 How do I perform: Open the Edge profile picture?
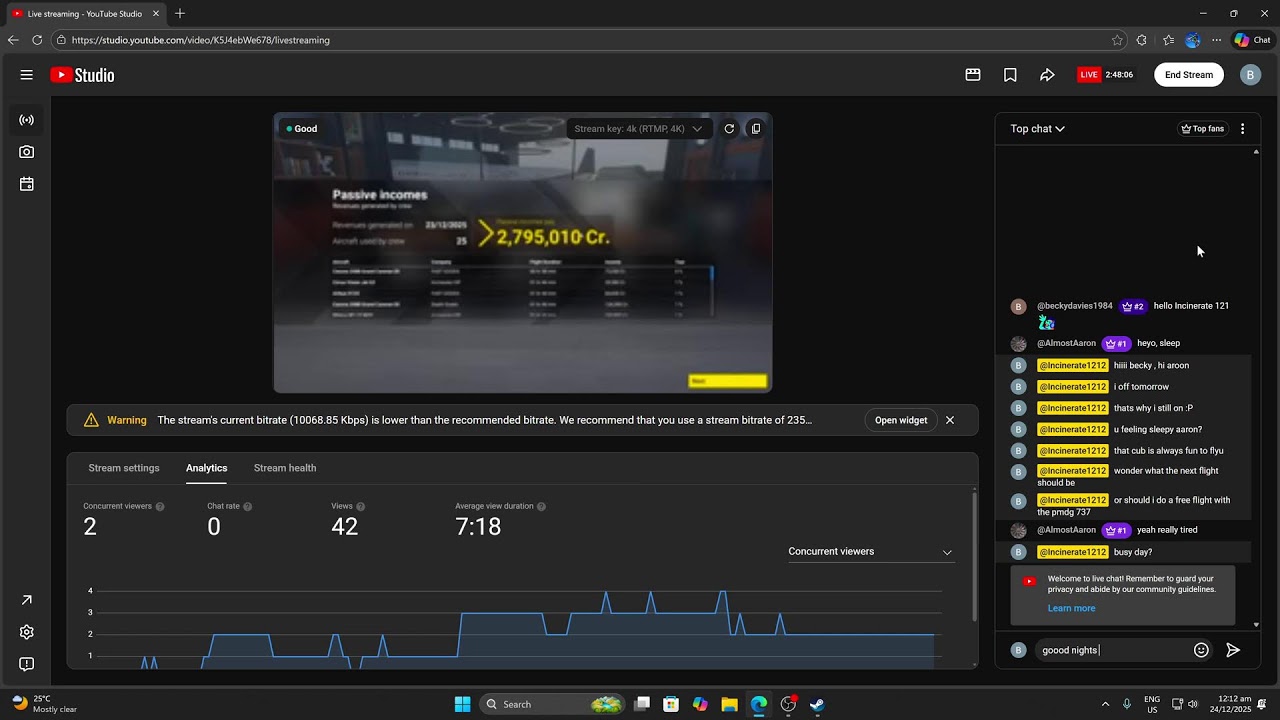(x=1192, y=40)
